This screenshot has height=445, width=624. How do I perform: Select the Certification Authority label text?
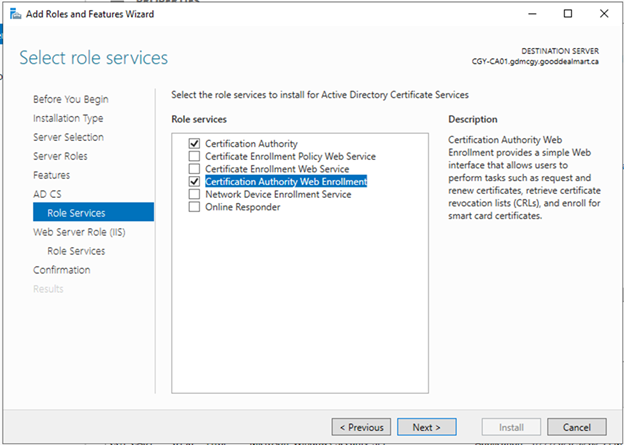252,144
